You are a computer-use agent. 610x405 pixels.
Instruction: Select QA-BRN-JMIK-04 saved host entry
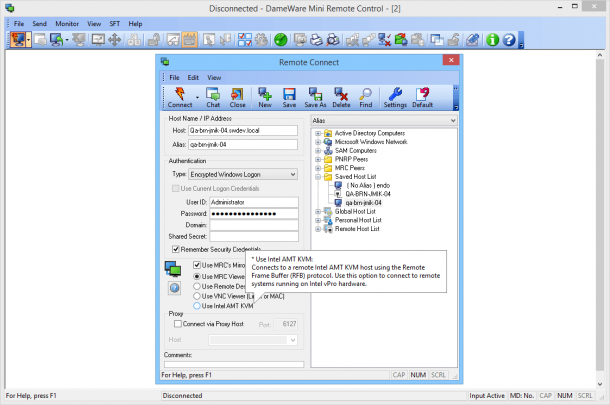(368, 194)
